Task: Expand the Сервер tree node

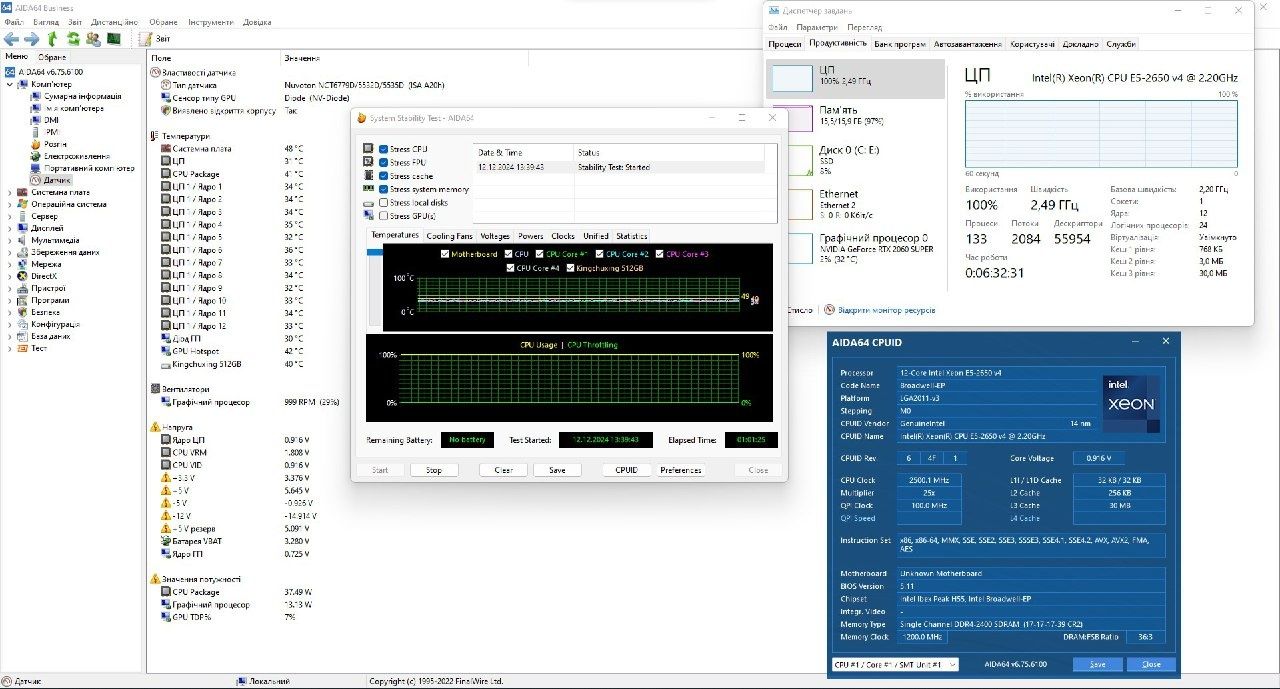Action: [11, 216]
